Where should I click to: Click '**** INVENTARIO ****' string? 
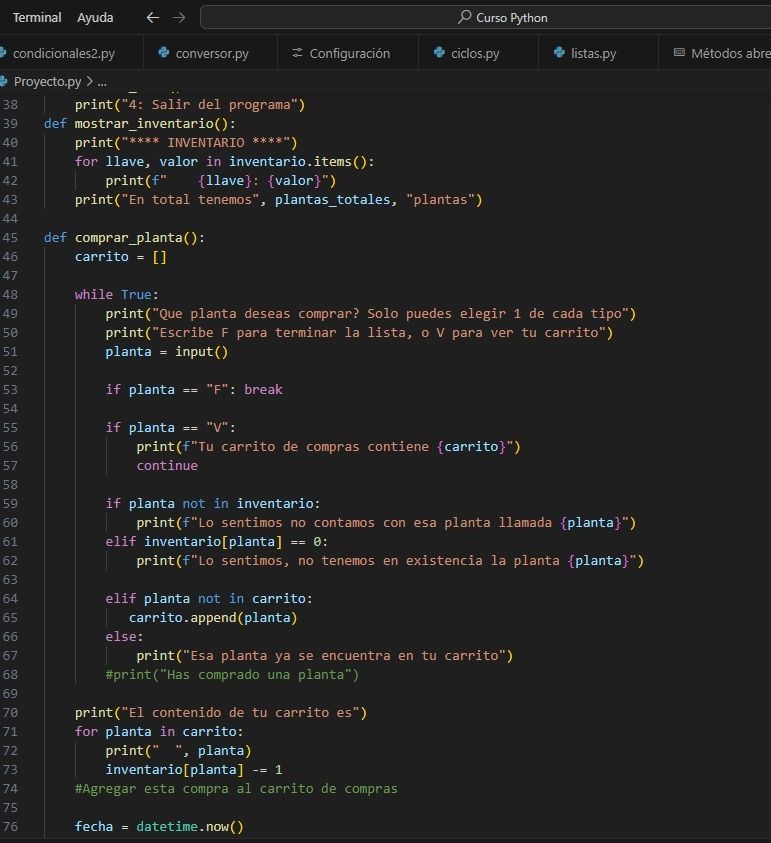coord(205,143)
